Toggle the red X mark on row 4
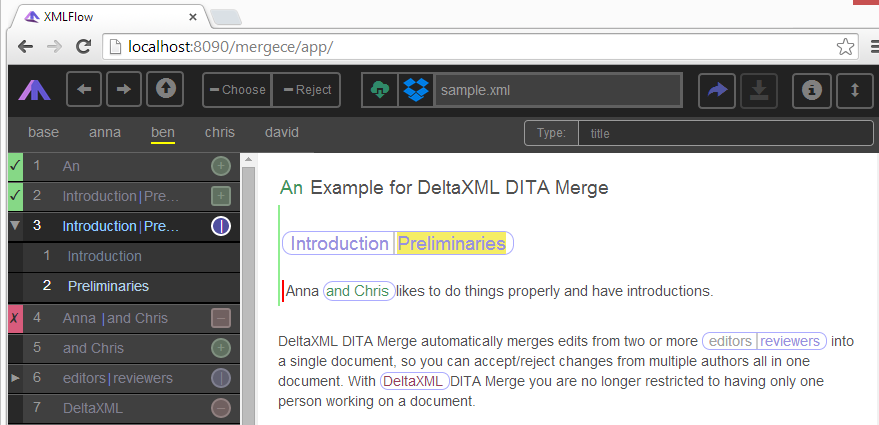The image size is (879, 425). (x=15, y=318)
